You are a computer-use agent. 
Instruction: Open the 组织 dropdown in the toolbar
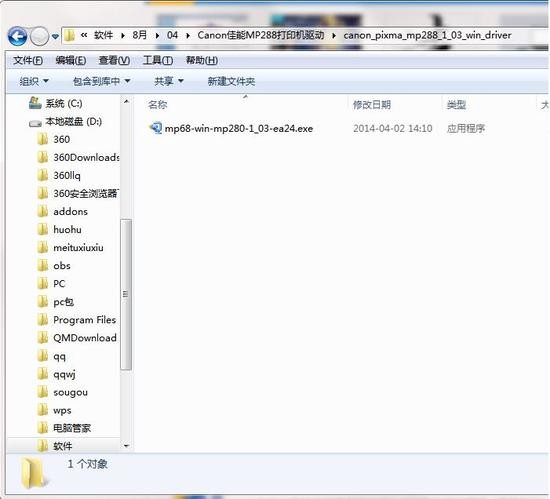34,81
